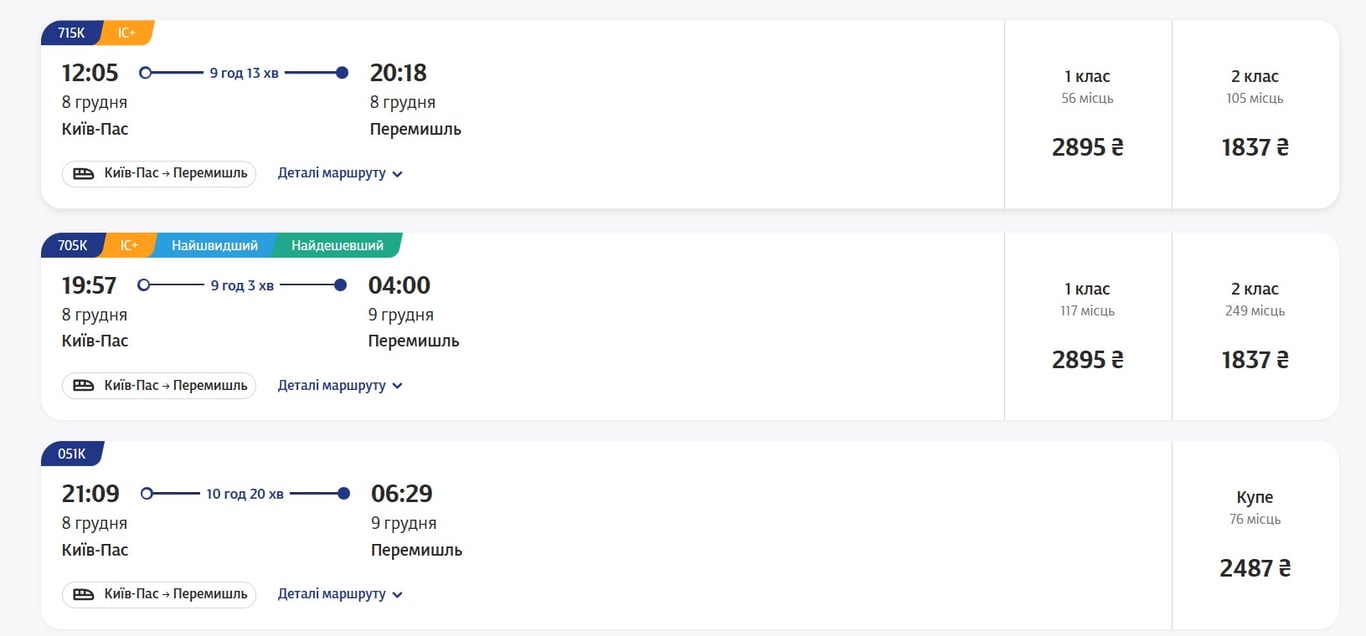The width and height of the screenshot is (1366, 636).
Task: Click train icon in 051К route chip
Action: click(84, 594)
